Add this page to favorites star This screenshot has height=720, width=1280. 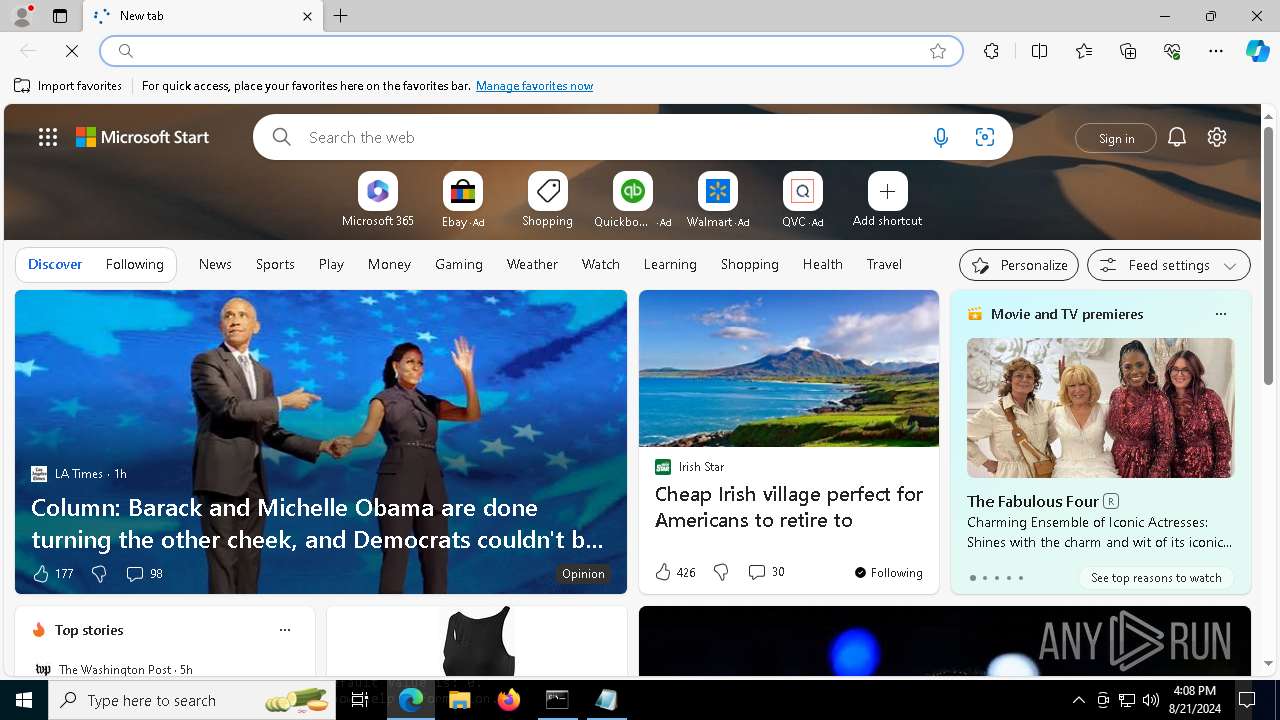[938, 51]
